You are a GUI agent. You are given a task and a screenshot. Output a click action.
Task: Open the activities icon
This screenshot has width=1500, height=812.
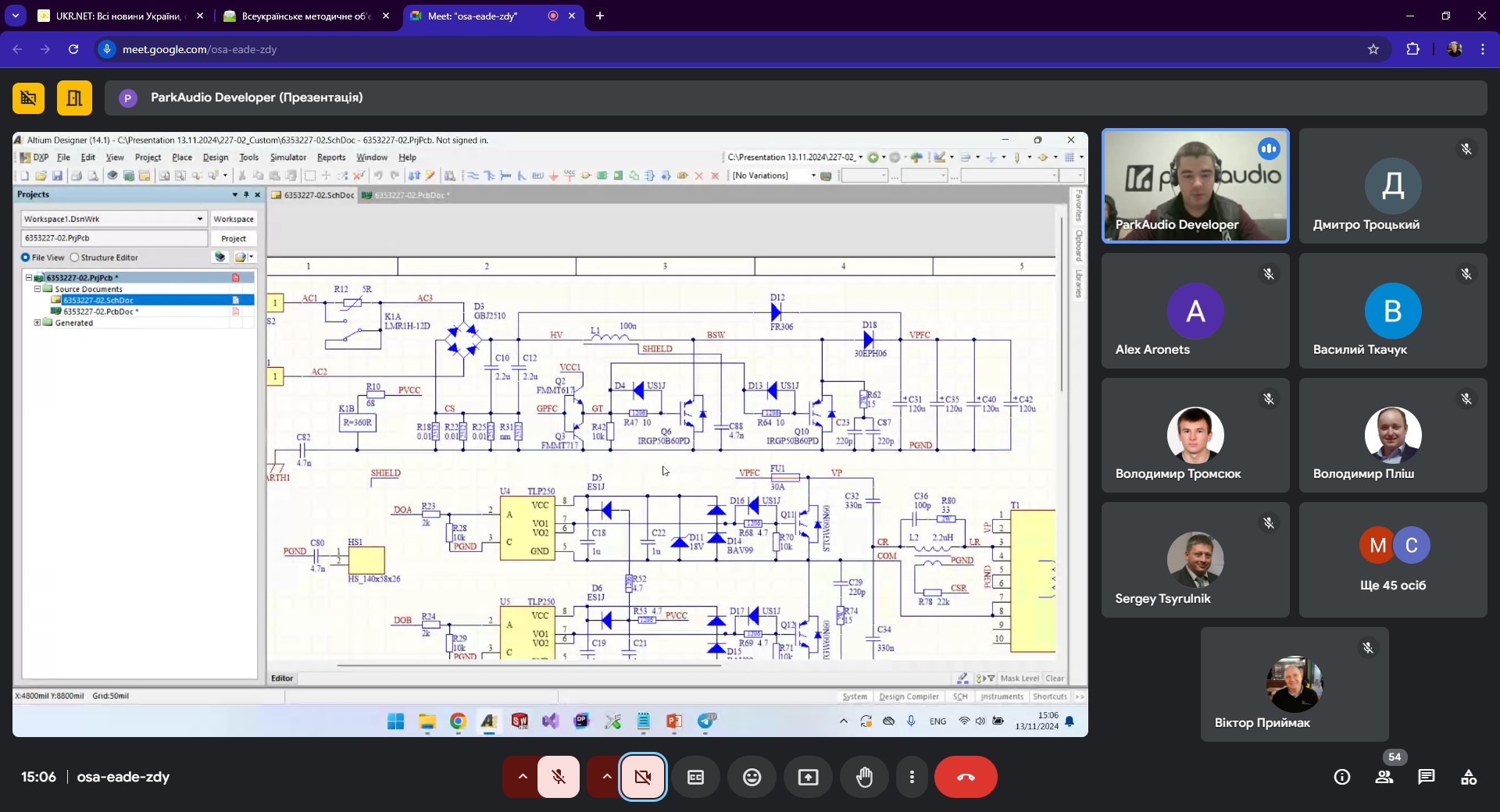click(x=1469, y=777)
